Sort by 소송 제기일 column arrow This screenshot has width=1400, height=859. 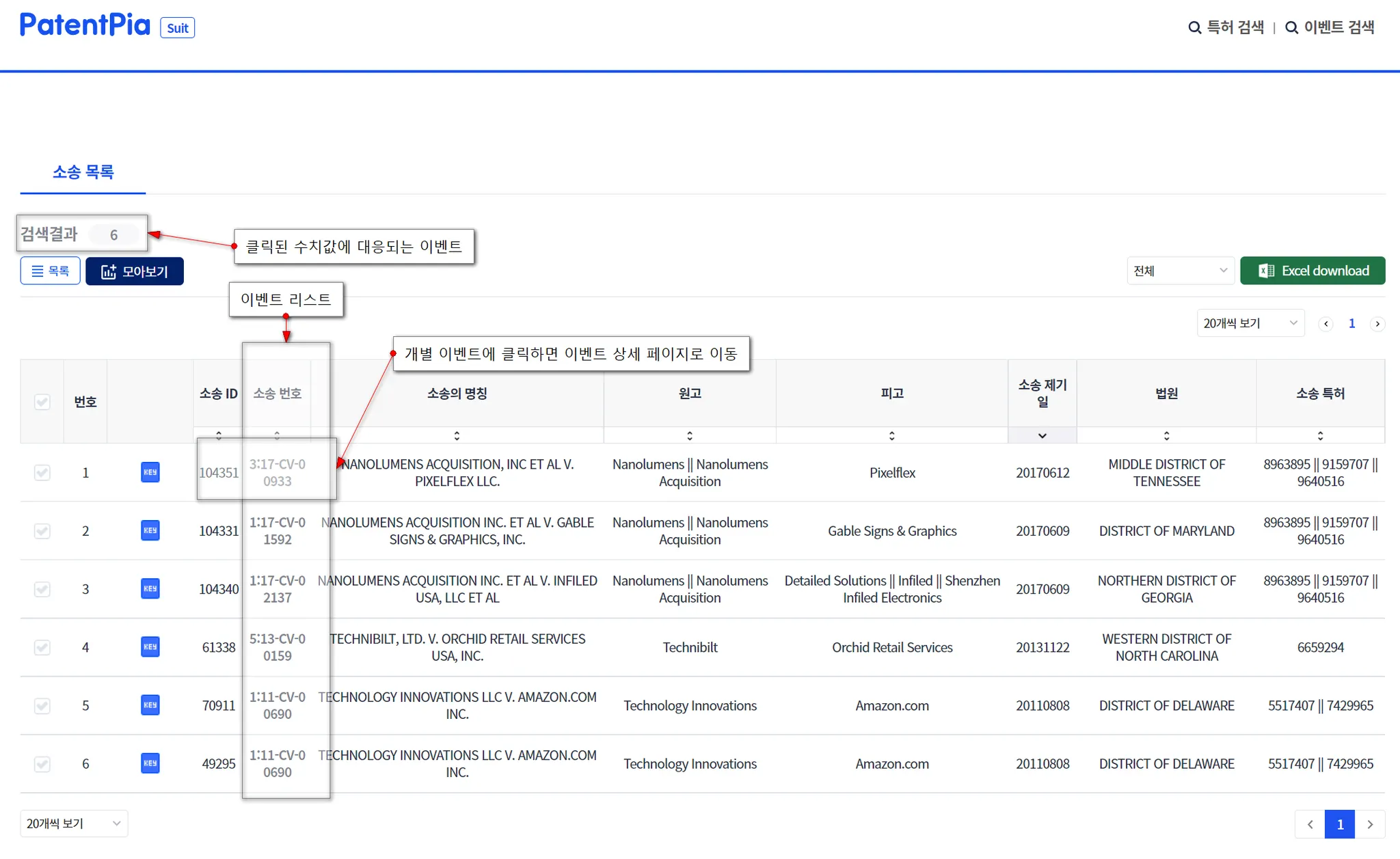coord(1042,435)
